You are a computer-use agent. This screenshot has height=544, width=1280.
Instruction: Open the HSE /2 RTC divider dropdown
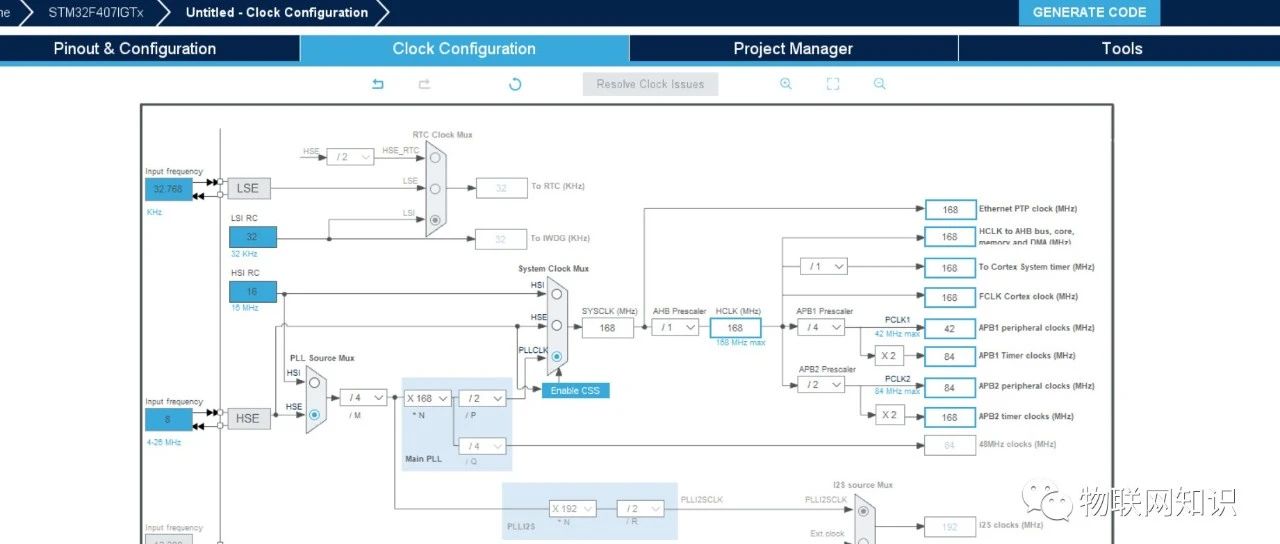coord(350,157)
